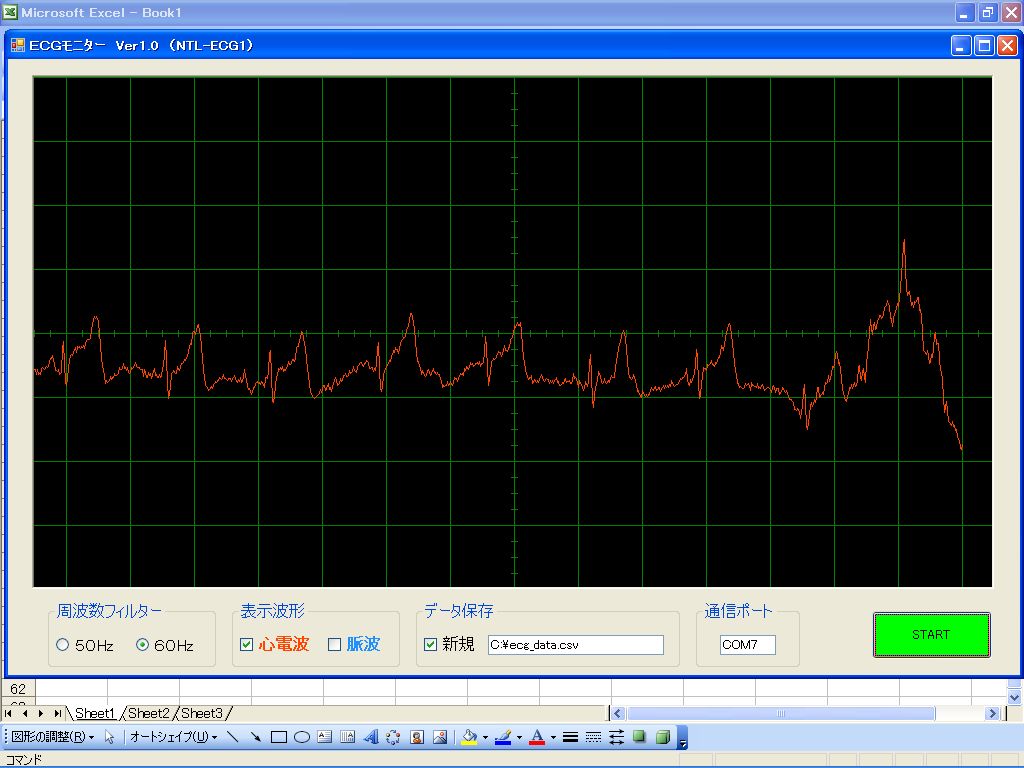Screen dimensions: 1024x768
Task: Select the Oval drawing tool
Action: click(302, 737)
